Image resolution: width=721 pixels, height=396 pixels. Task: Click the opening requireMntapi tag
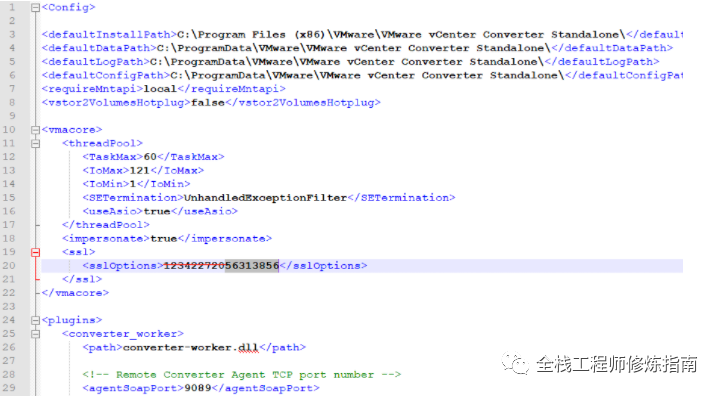click(92, 89)
